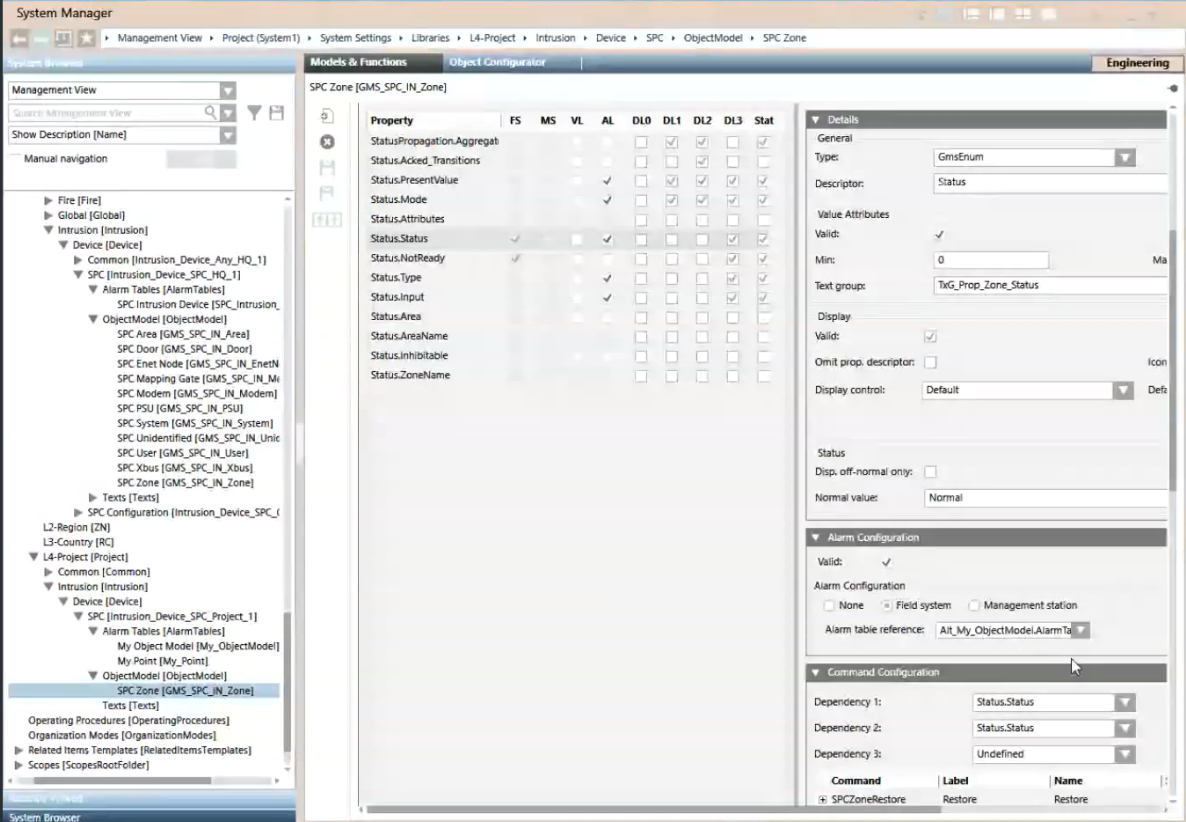Click the Engineering button top right
Viewport: 1186px width, 822px height.
pos(1137,61)
